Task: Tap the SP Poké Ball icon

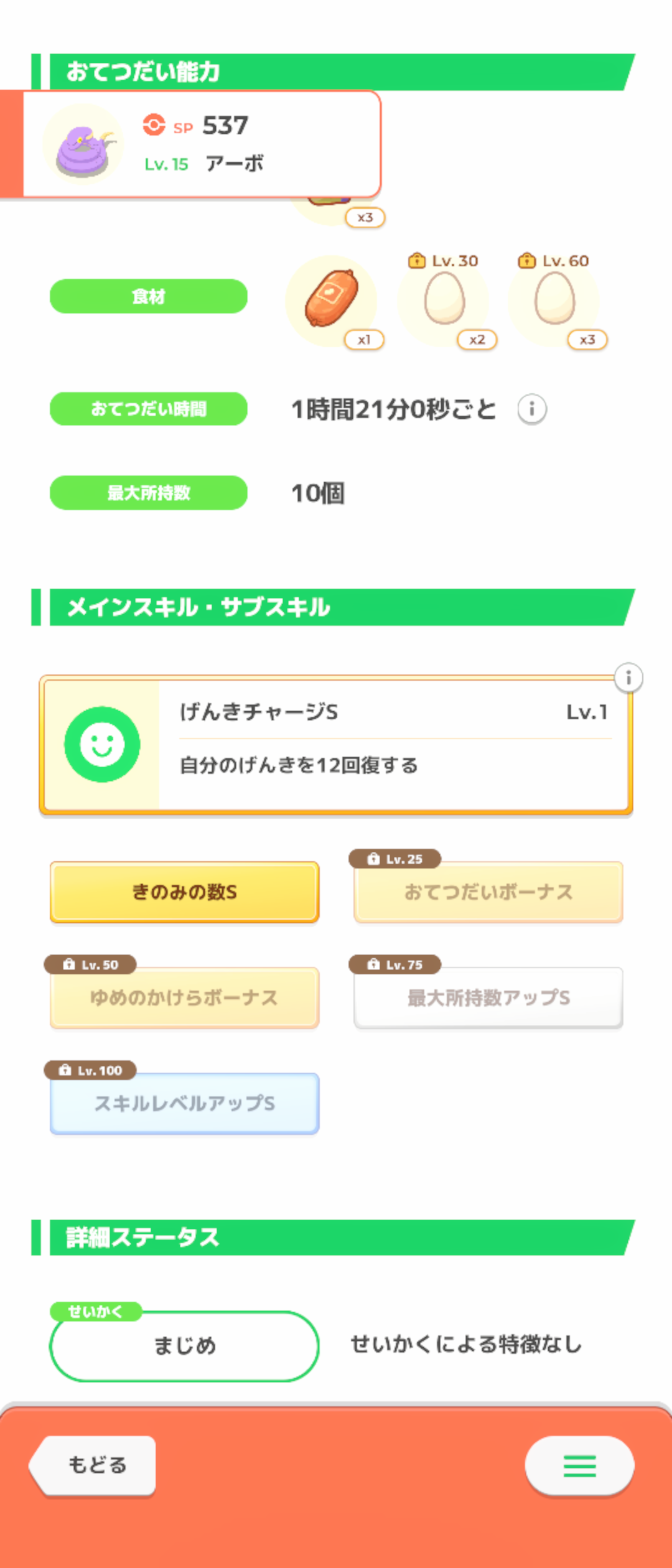Action: coord(154,124)
